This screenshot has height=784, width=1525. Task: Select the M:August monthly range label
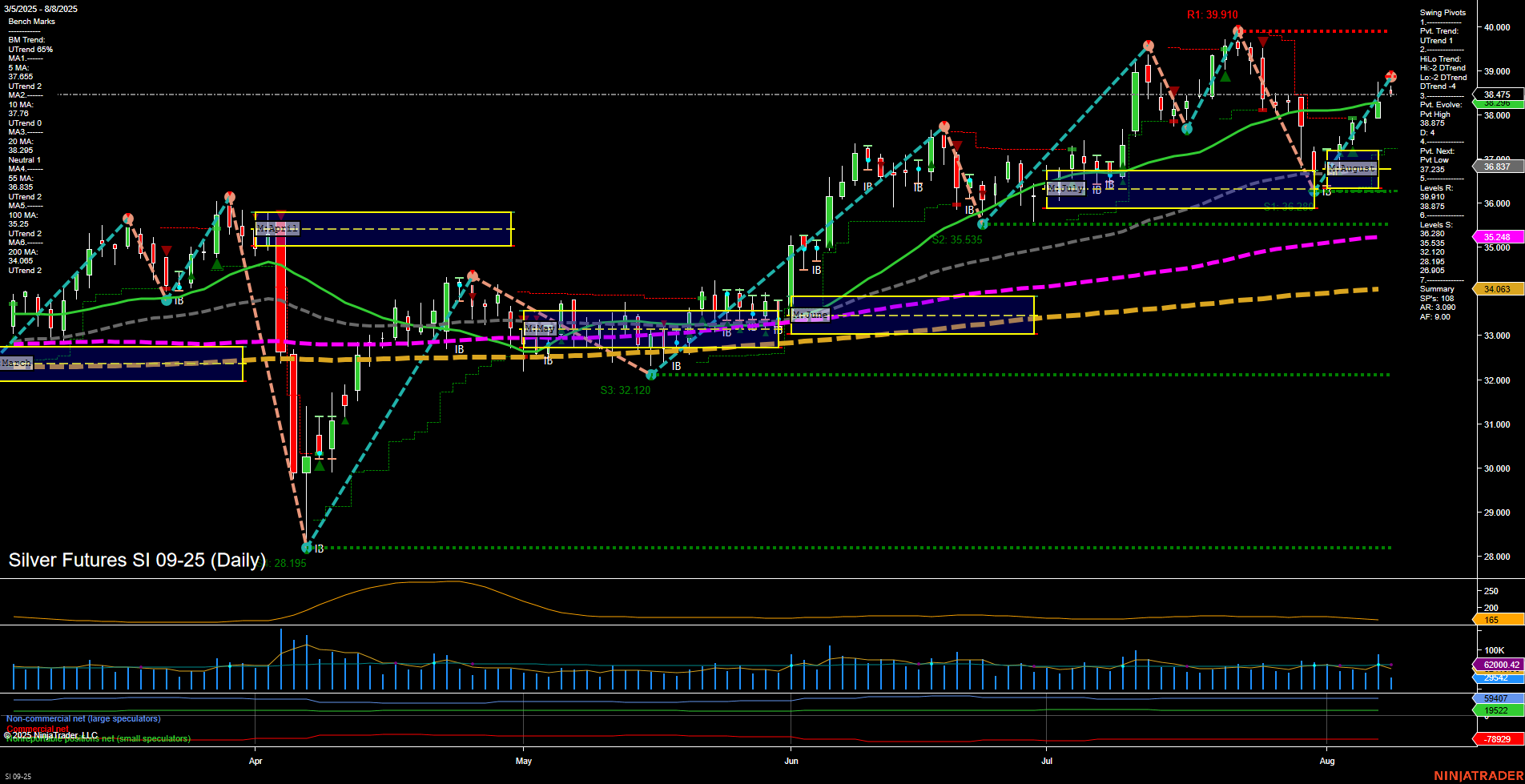coord(1352,168)
